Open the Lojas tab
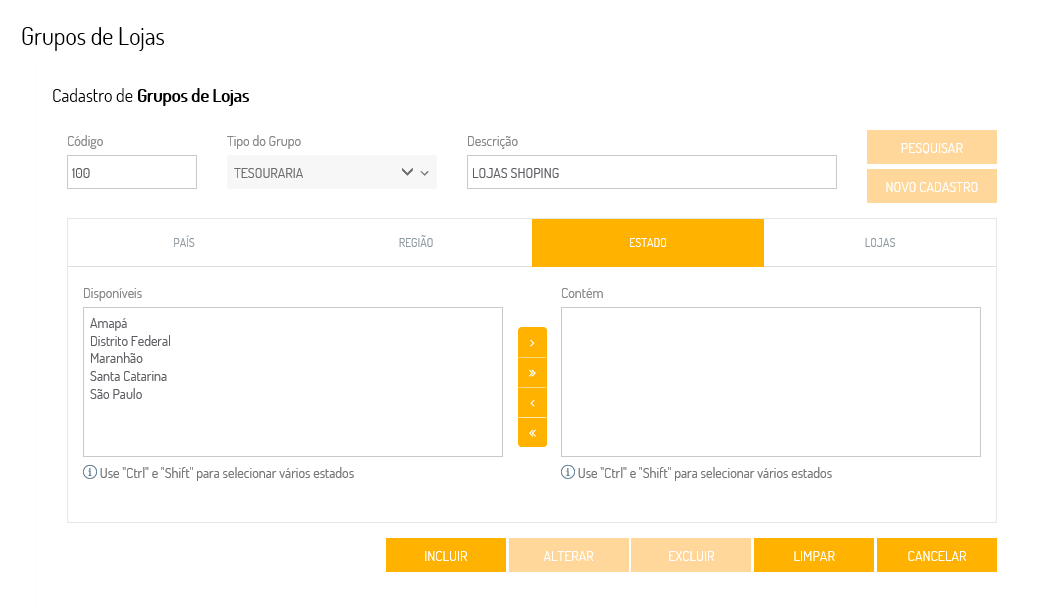 (x=880, y=243)
